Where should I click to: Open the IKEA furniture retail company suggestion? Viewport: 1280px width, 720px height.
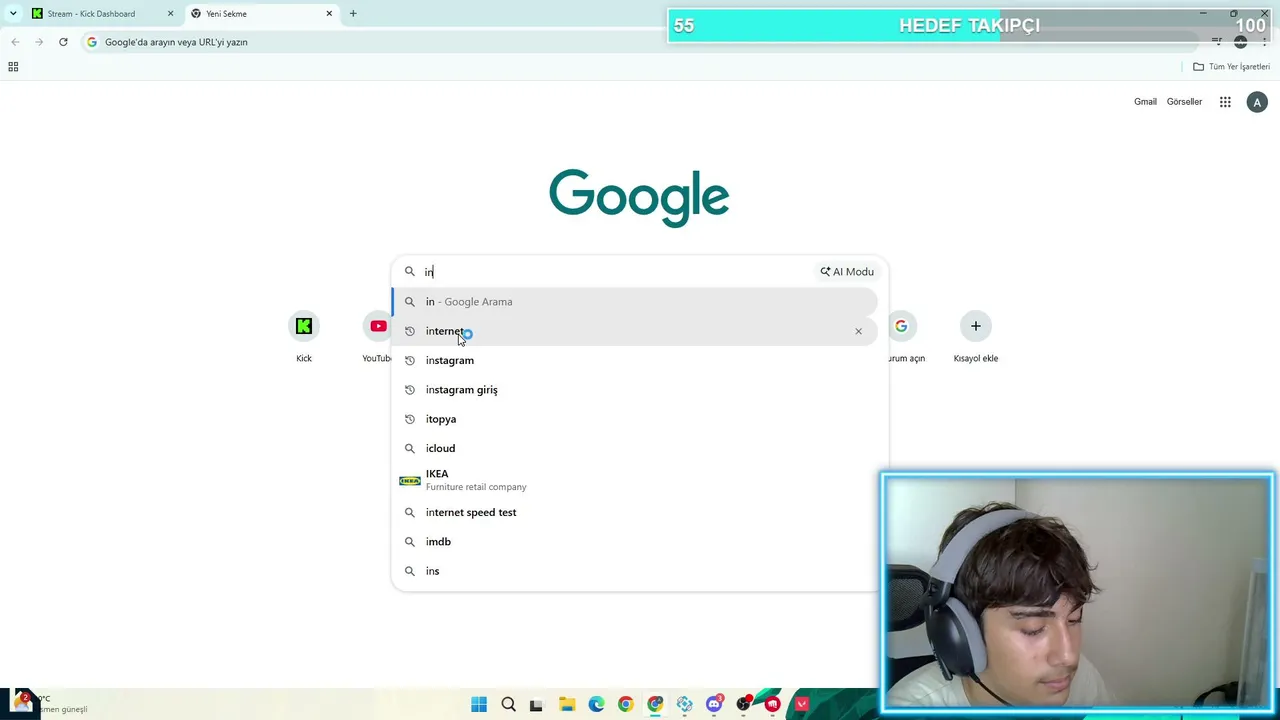[x=635, y=480]
